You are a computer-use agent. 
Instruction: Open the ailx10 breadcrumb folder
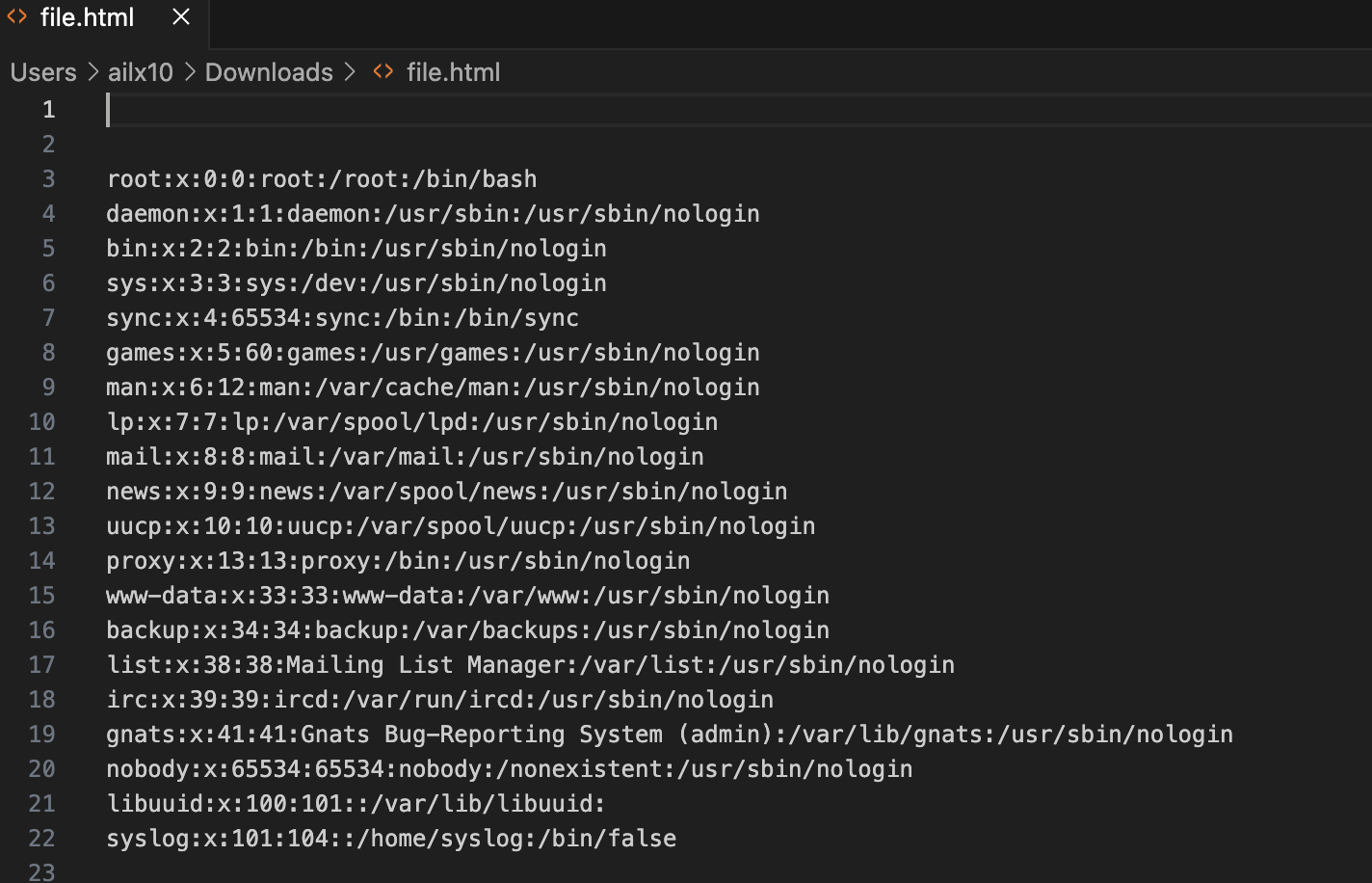tap(141, 72)
